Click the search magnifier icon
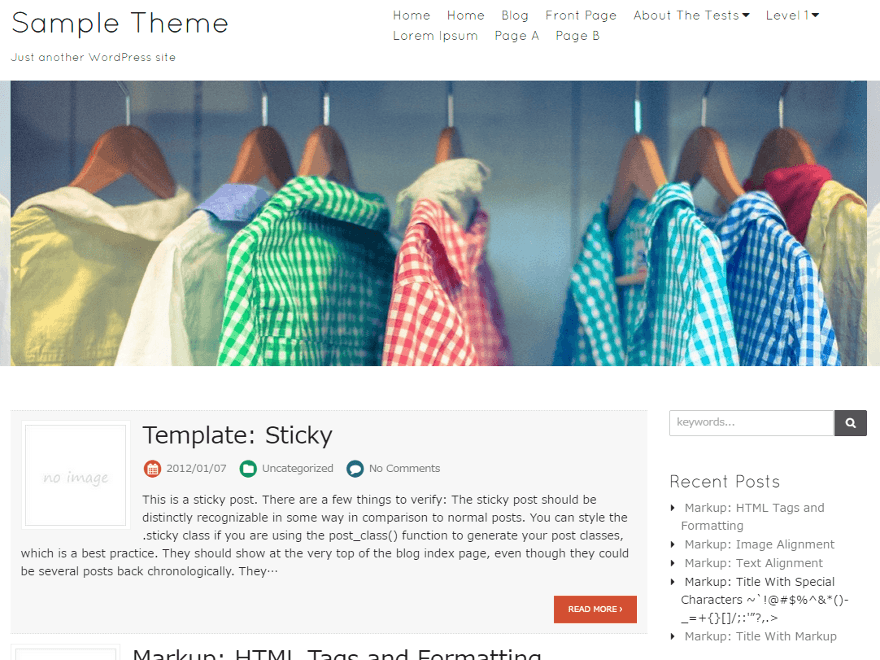Viewport: 880px width, 660px height. pos(849,422)
